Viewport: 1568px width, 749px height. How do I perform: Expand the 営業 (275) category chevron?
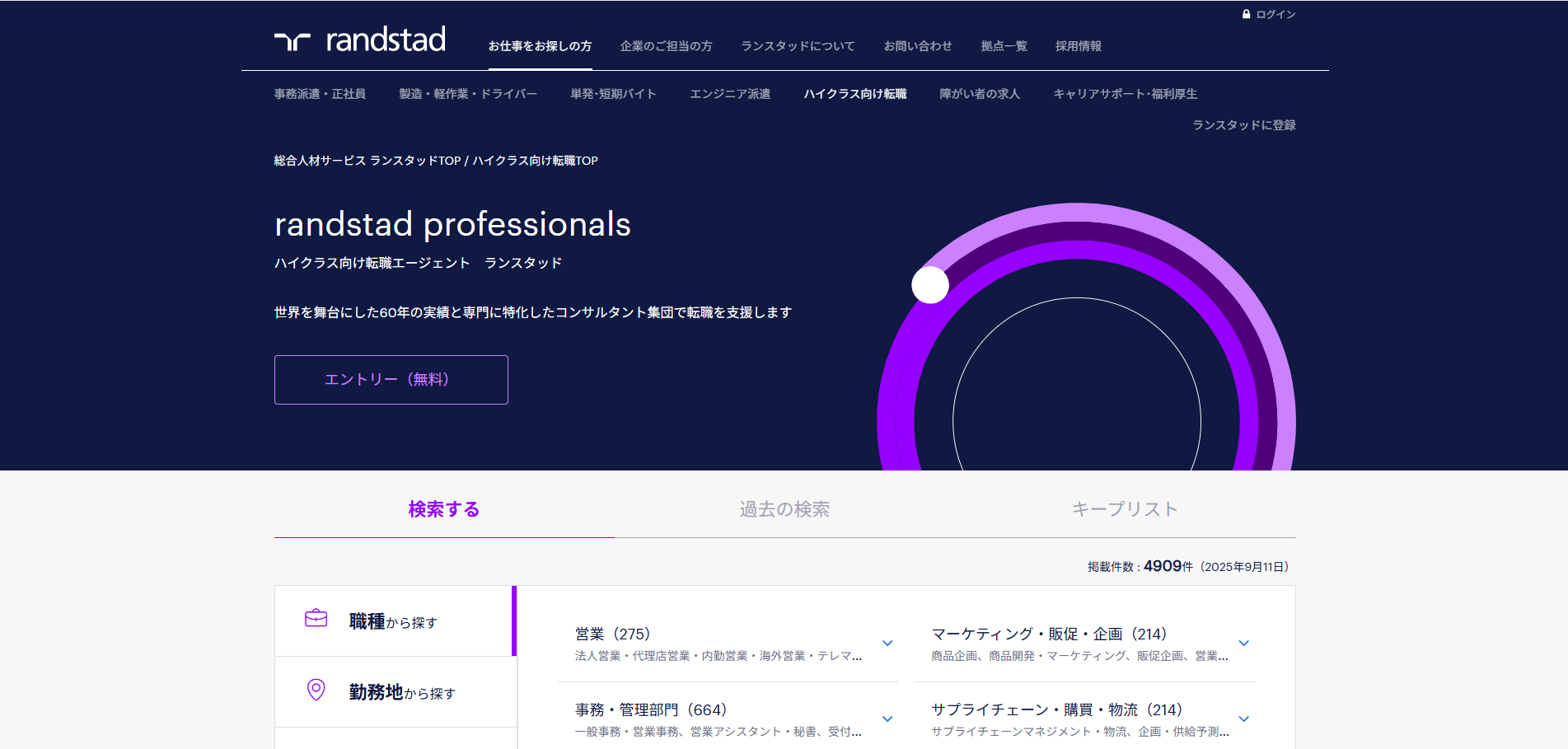(x=887, y=643)
